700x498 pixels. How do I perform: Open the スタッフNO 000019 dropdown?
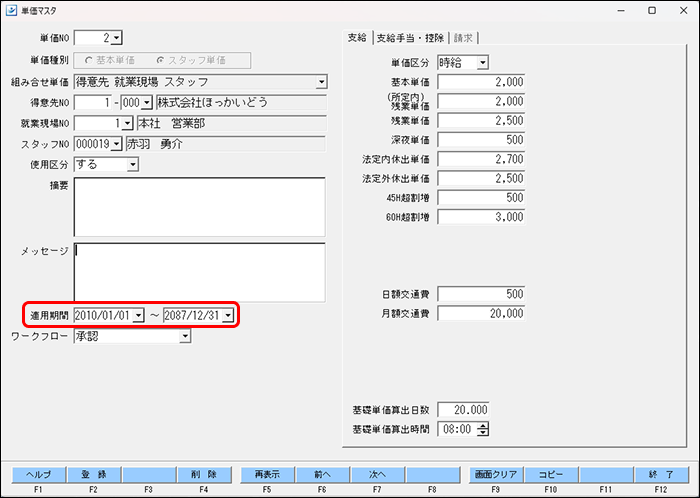pyautogui.click(x=116, y=144)
